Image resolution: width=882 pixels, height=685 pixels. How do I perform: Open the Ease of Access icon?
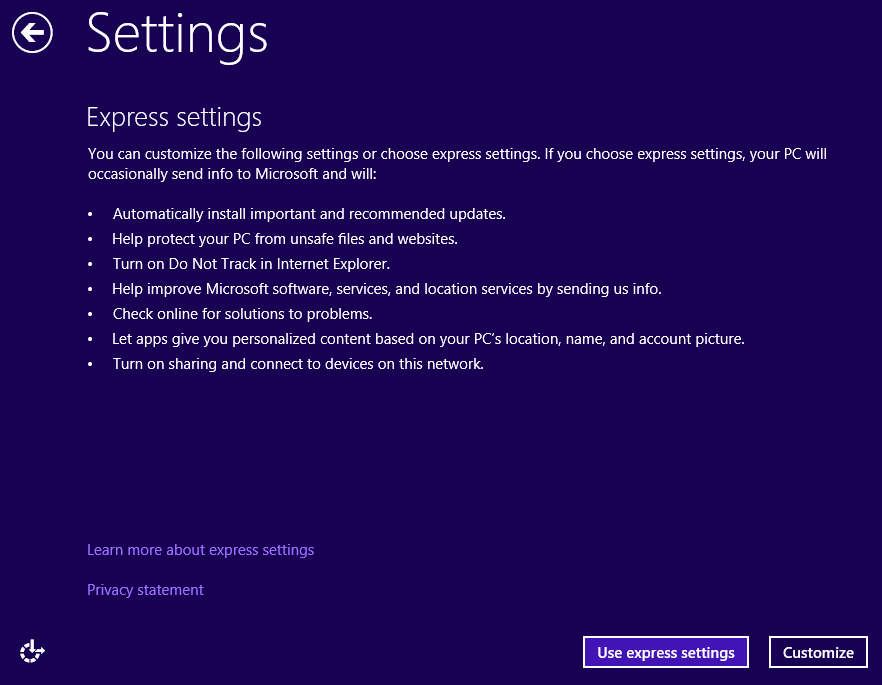click(x=32, y=651)
